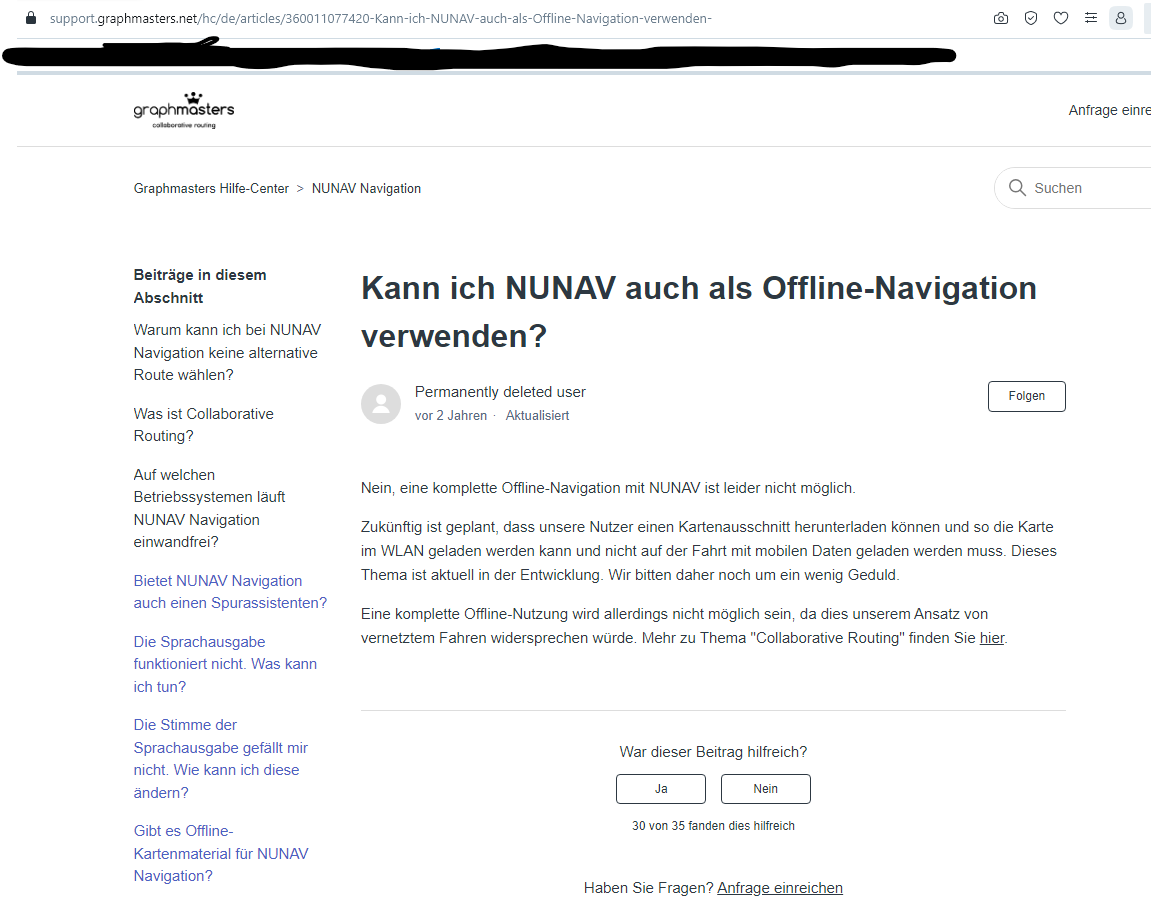
Task: Click the magnifier icon in search box
Action: 1018,188
